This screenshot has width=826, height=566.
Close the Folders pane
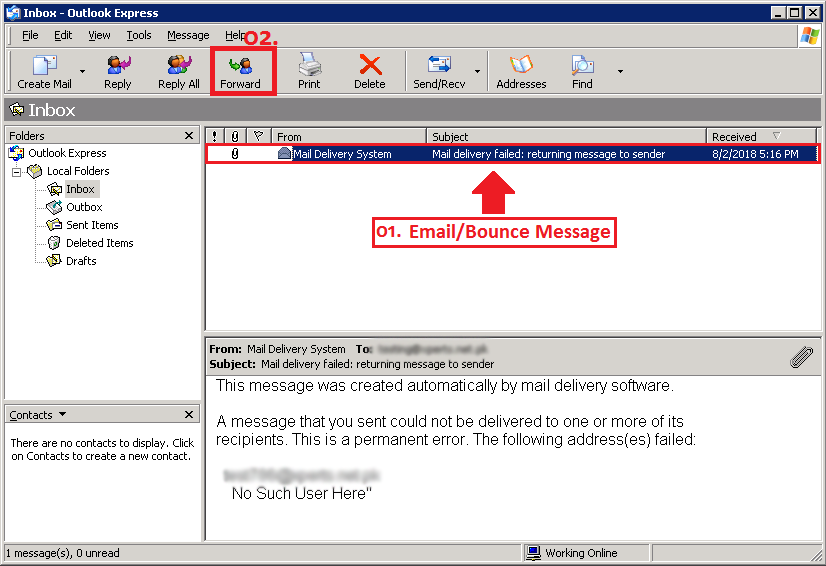(189, 136)
